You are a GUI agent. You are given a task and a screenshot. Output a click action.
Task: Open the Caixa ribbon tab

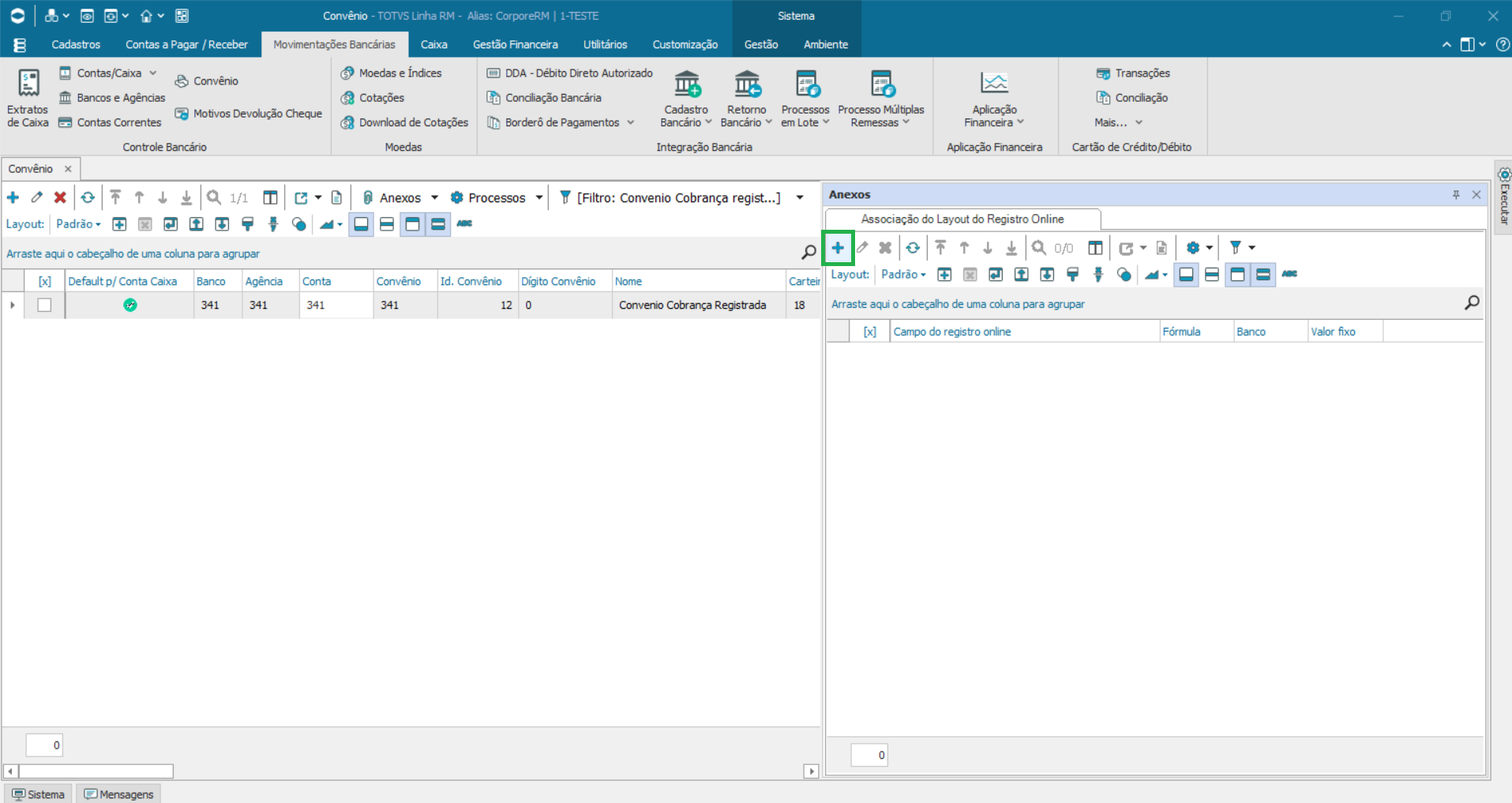click(x=433, y=45)
